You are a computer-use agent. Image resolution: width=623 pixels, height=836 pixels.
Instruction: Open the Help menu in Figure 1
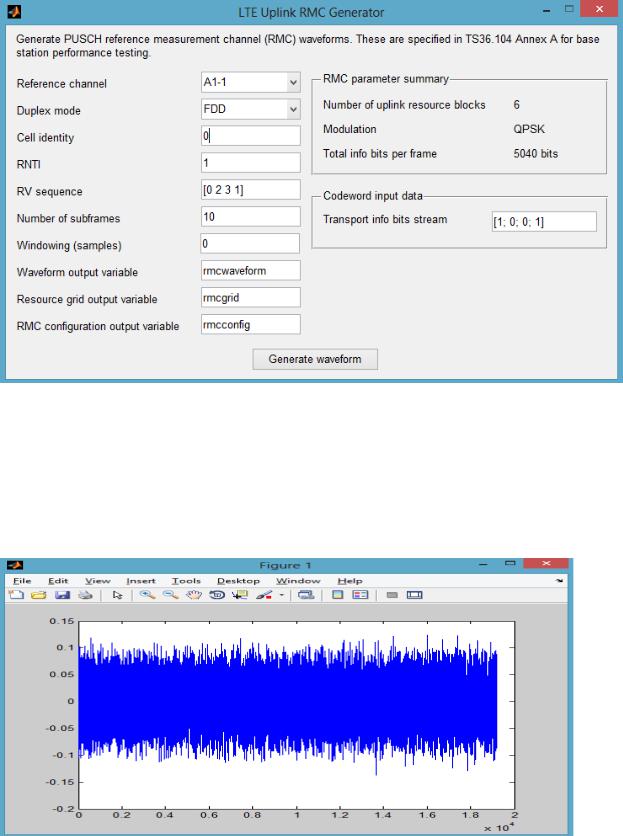click(350, 581)
